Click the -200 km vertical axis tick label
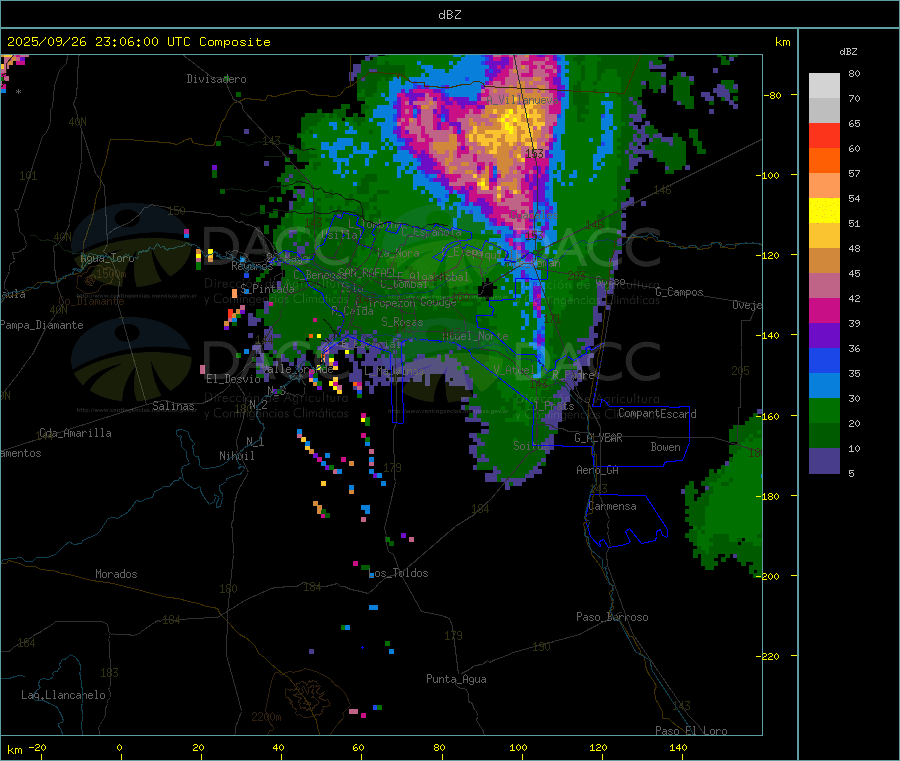 pos(768,576)
